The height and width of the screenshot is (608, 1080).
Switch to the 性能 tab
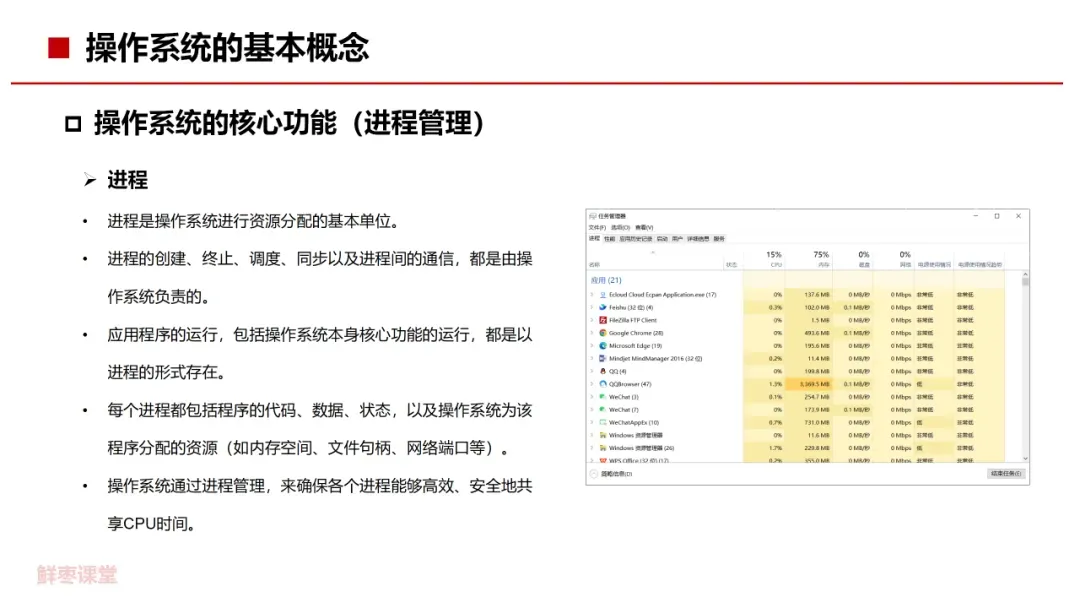(x=610, y=239)
